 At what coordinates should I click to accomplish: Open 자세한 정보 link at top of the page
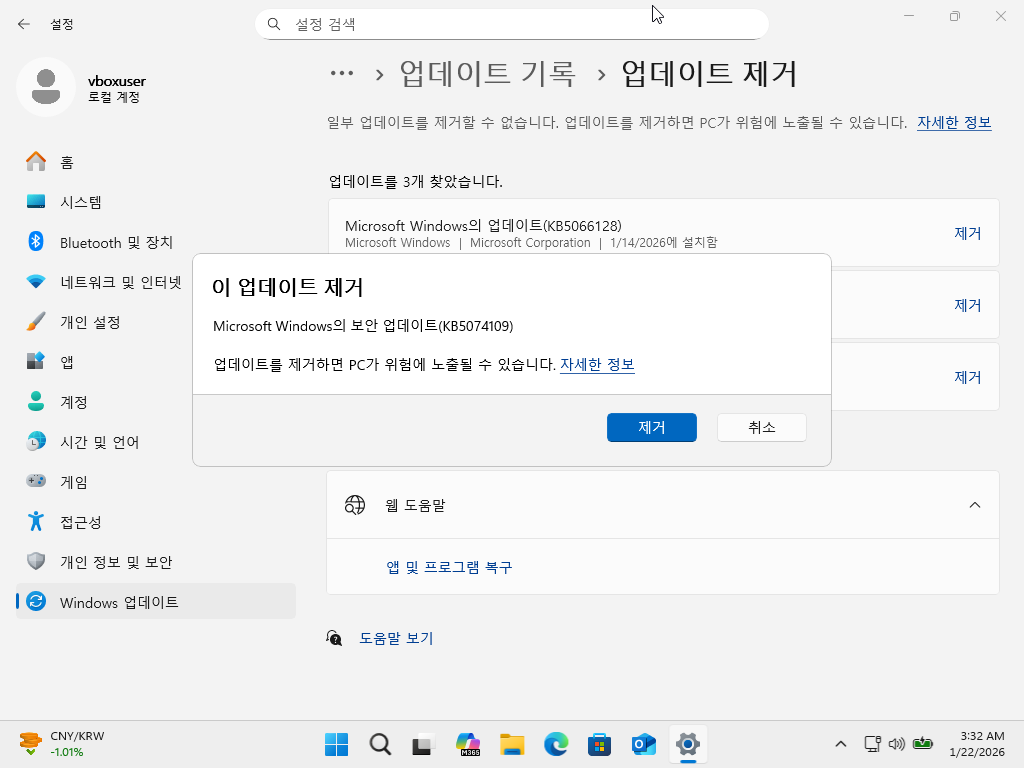click(954, 123)
